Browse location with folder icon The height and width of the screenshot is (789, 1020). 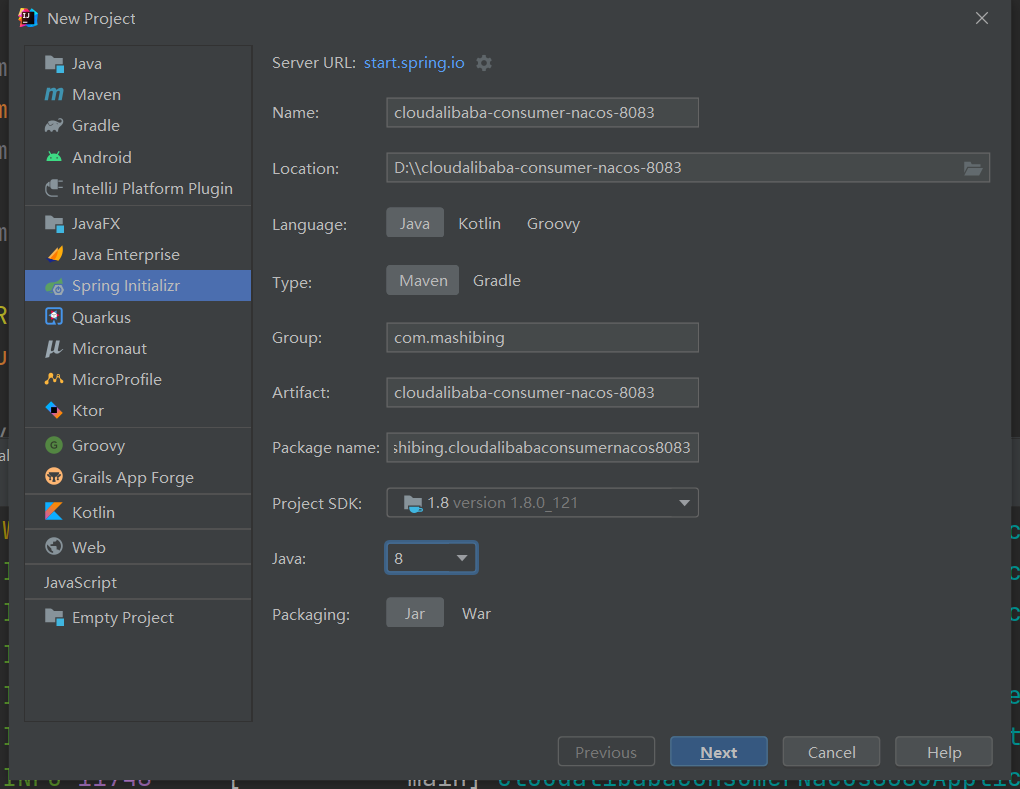pyautogui.click(x=973, y=168)
